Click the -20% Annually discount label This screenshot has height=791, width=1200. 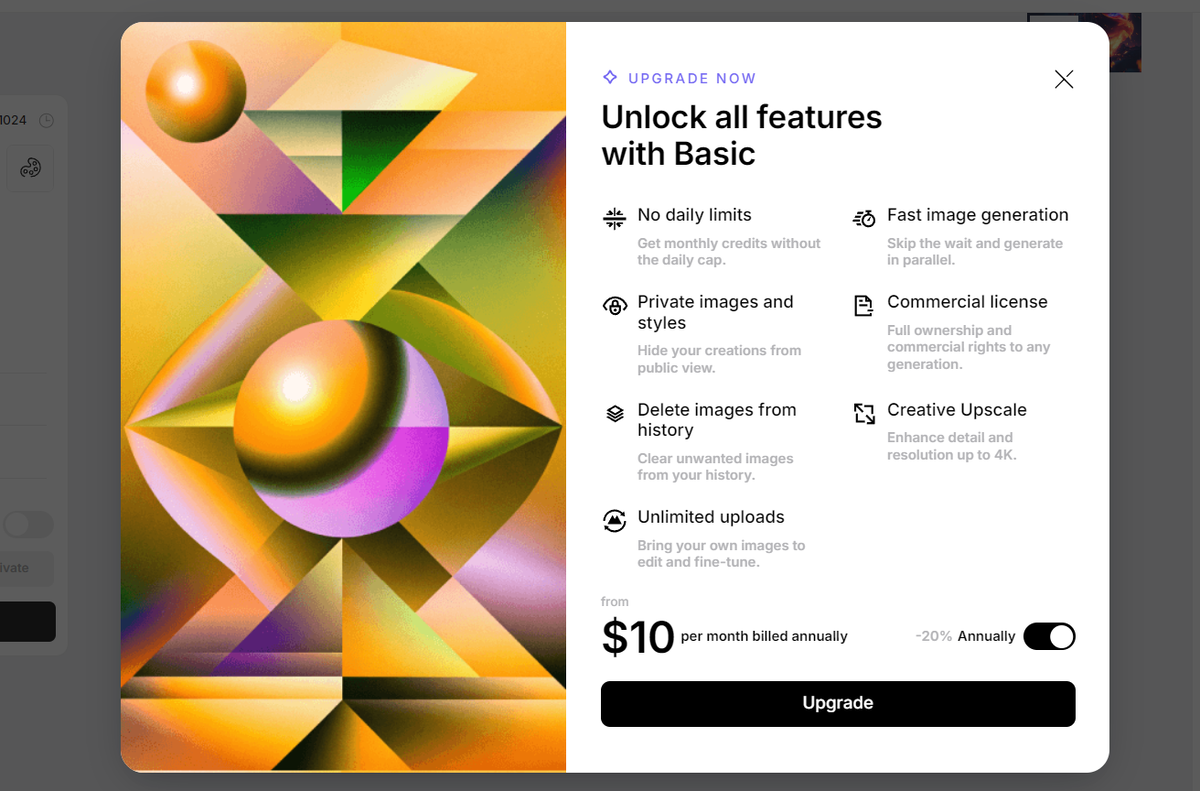pos(965,636)
